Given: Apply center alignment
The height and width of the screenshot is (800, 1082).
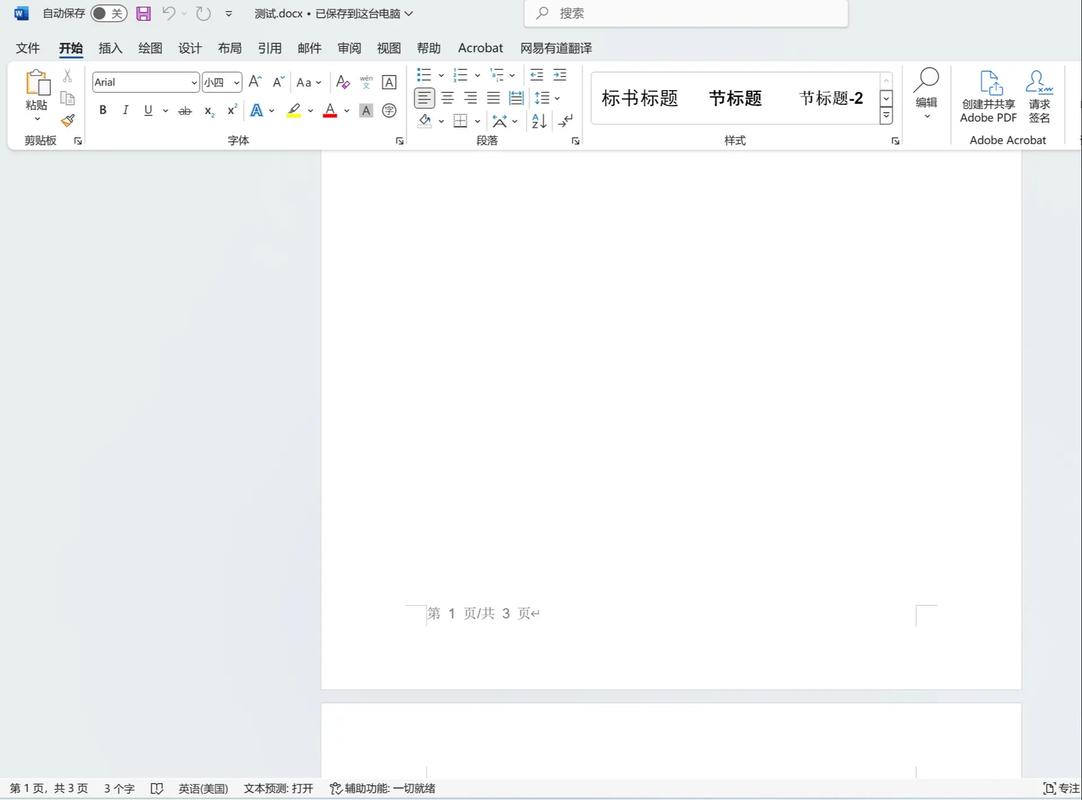Looking at the screenshot, I should (447, 98).
